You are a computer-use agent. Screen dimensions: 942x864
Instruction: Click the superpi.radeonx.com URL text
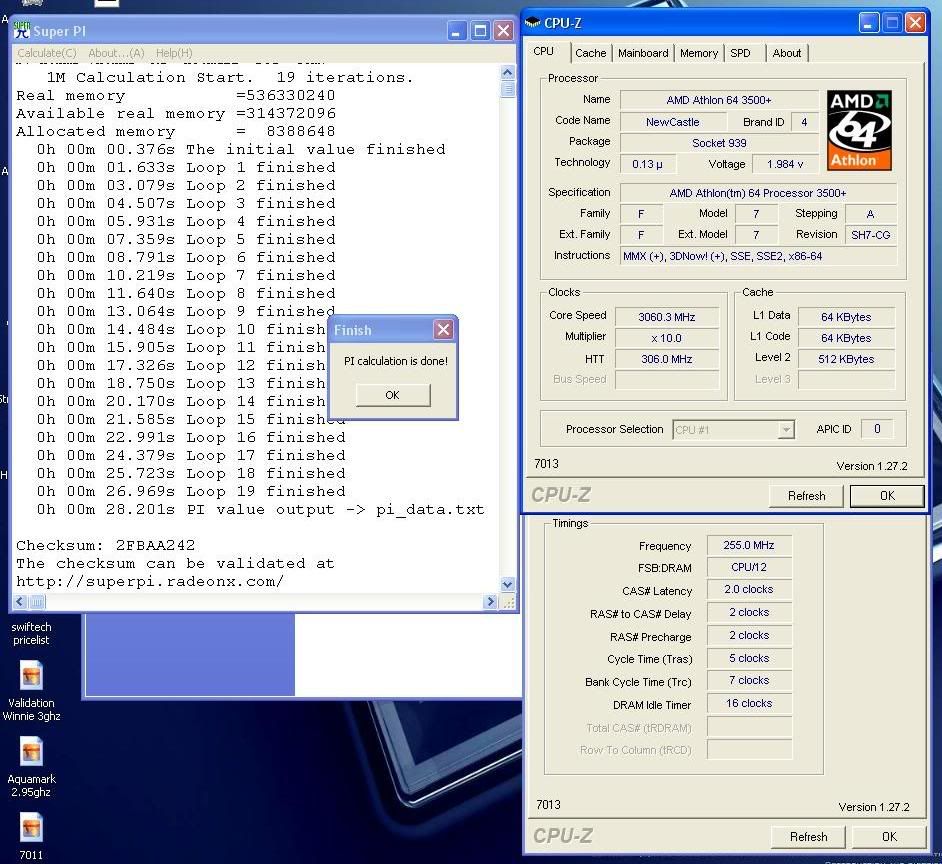pos(150,582)
